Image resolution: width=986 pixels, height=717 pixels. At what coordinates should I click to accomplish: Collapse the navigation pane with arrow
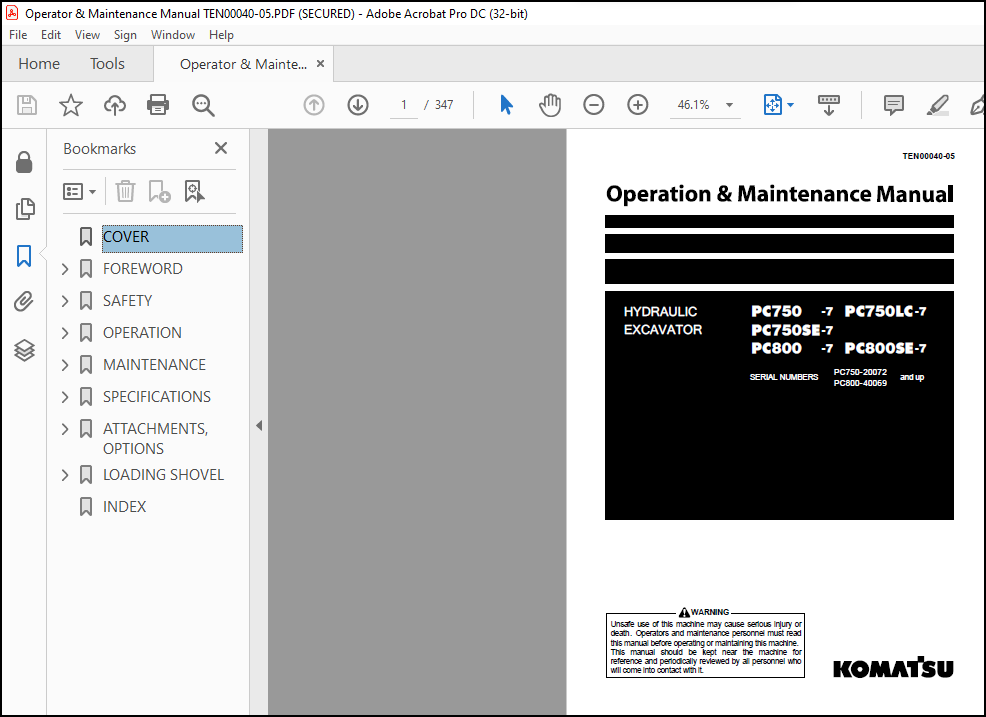point(259,426)
